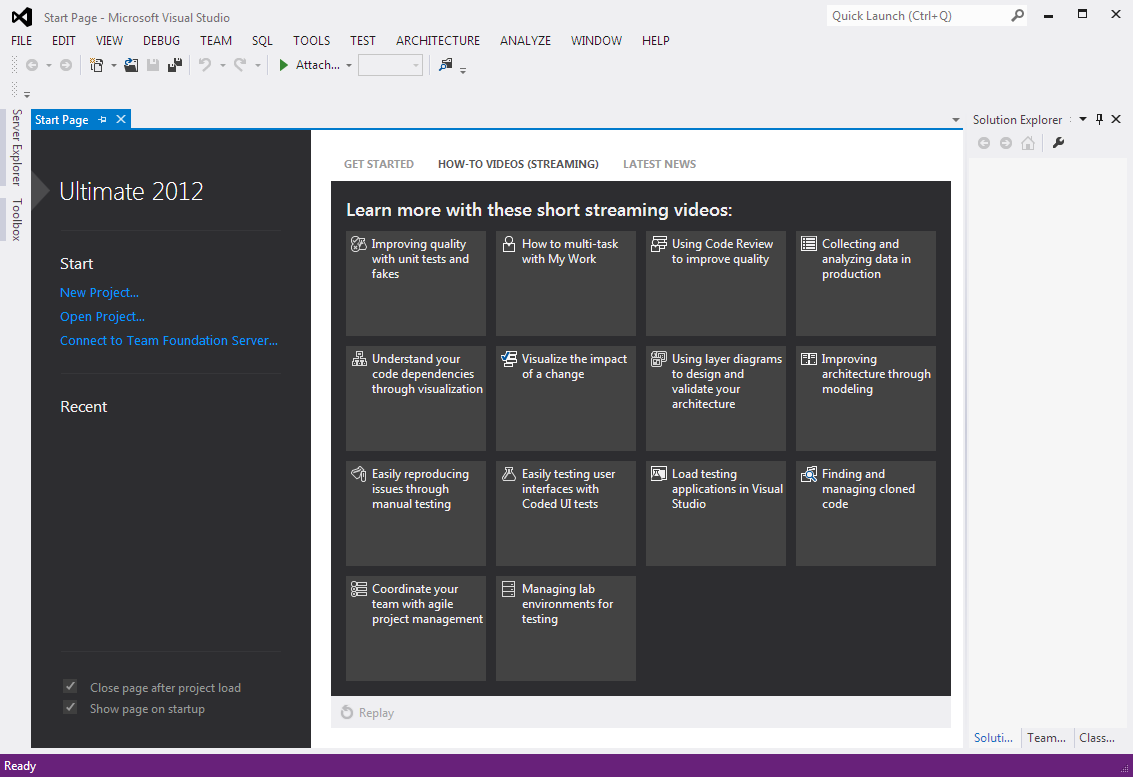The width and height of the screenshot is (1133, 777).
Task: Open video Using layer diagrams
Action: pos(715,398)
